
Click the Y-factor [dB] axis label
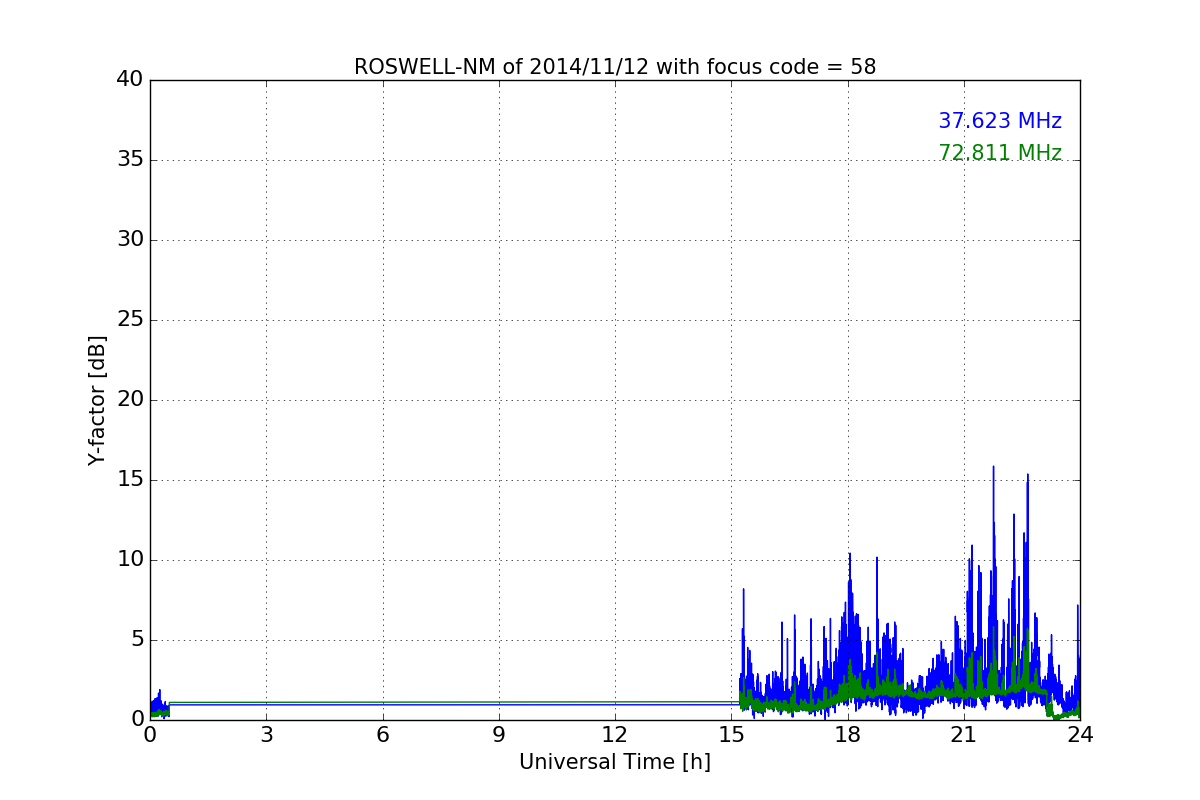[97, 400]
